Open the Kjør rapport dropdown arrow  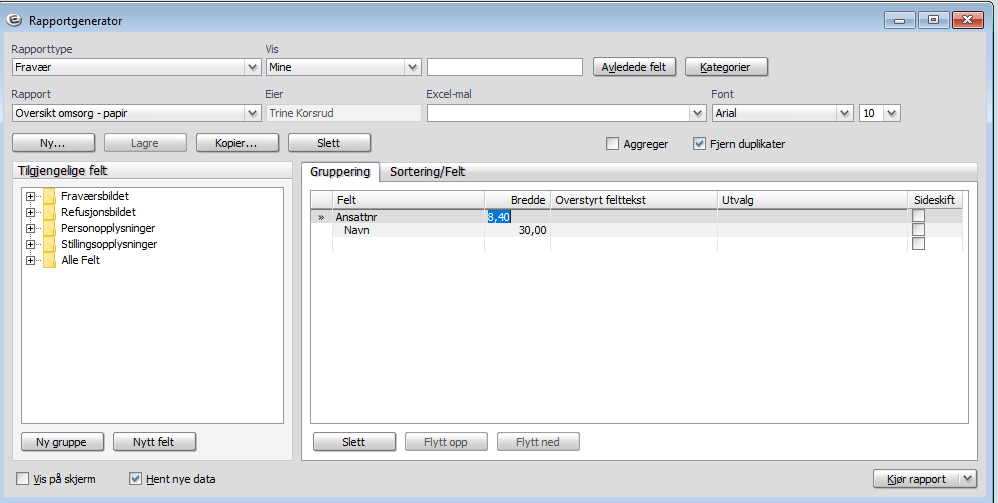coord(968,479)
